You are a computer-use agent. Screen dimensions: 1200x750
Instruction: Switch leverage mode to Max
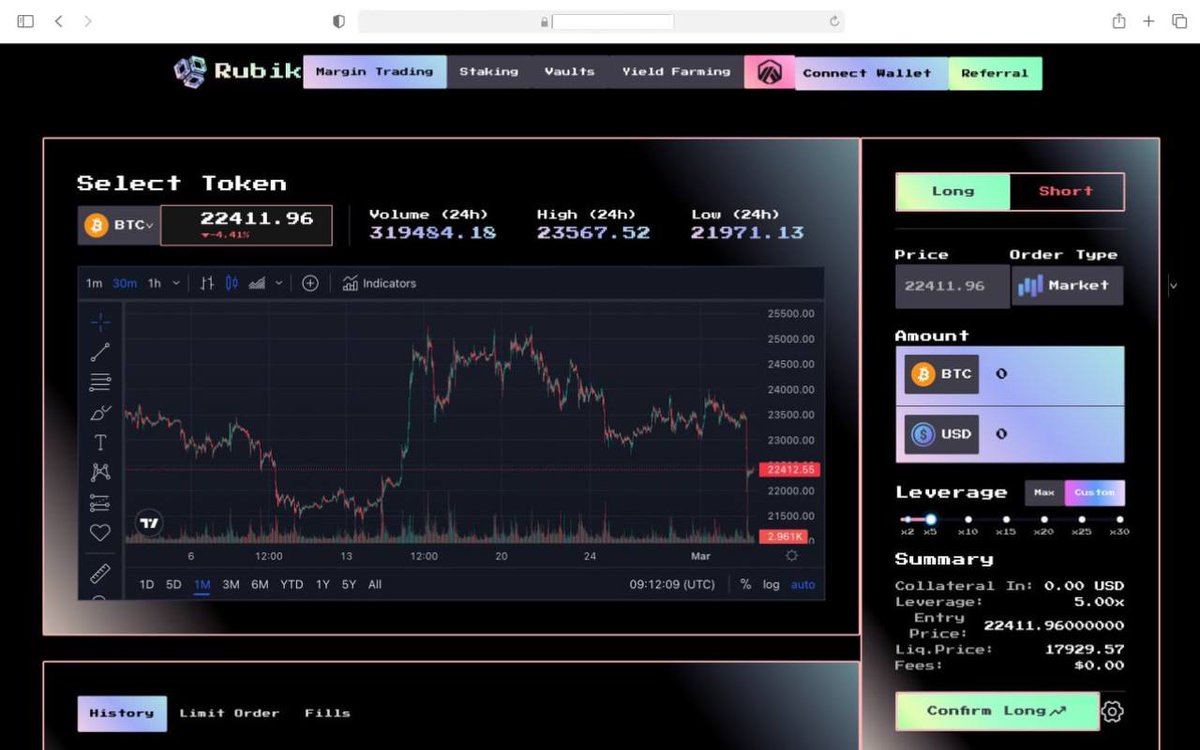(x=1044, y=492)
